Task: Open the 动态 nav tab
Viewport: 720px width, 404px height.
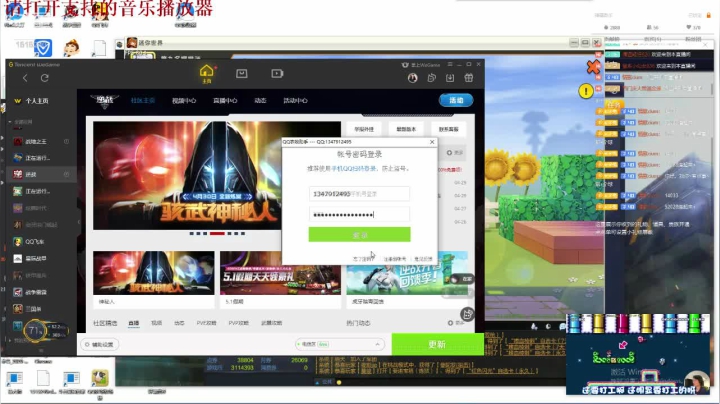Action: (260, 101)
